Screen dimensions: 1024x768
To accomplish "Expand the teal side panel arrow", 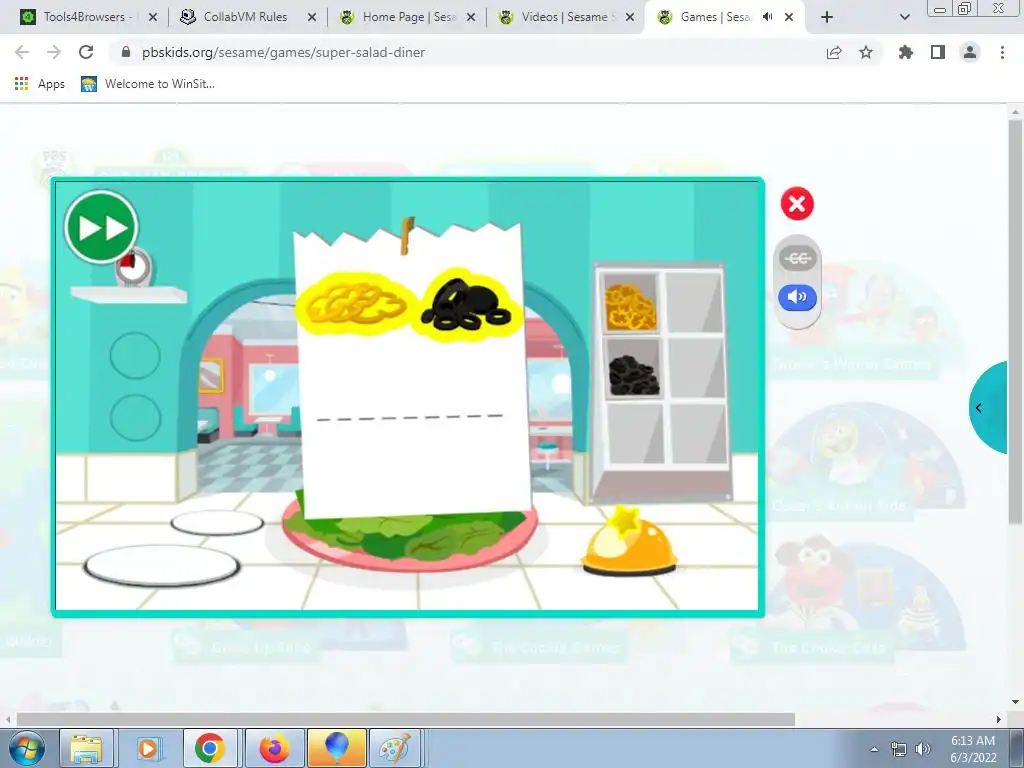I will tap(988, 408).
